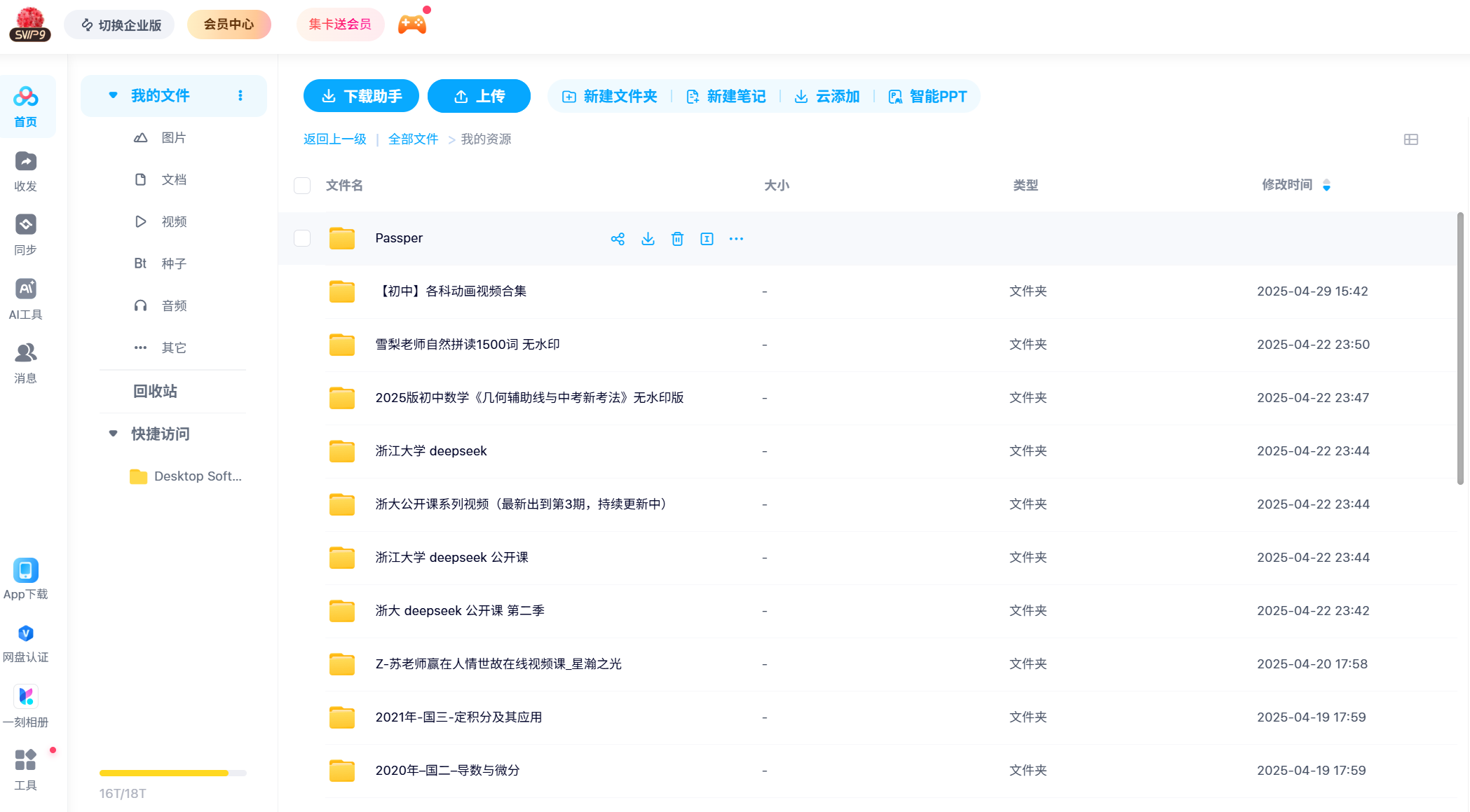Toggle sort order arrow beside 修改时间
Image resolution: width=1470 pixels, height=812 pixels.
tap(1326, 185)
